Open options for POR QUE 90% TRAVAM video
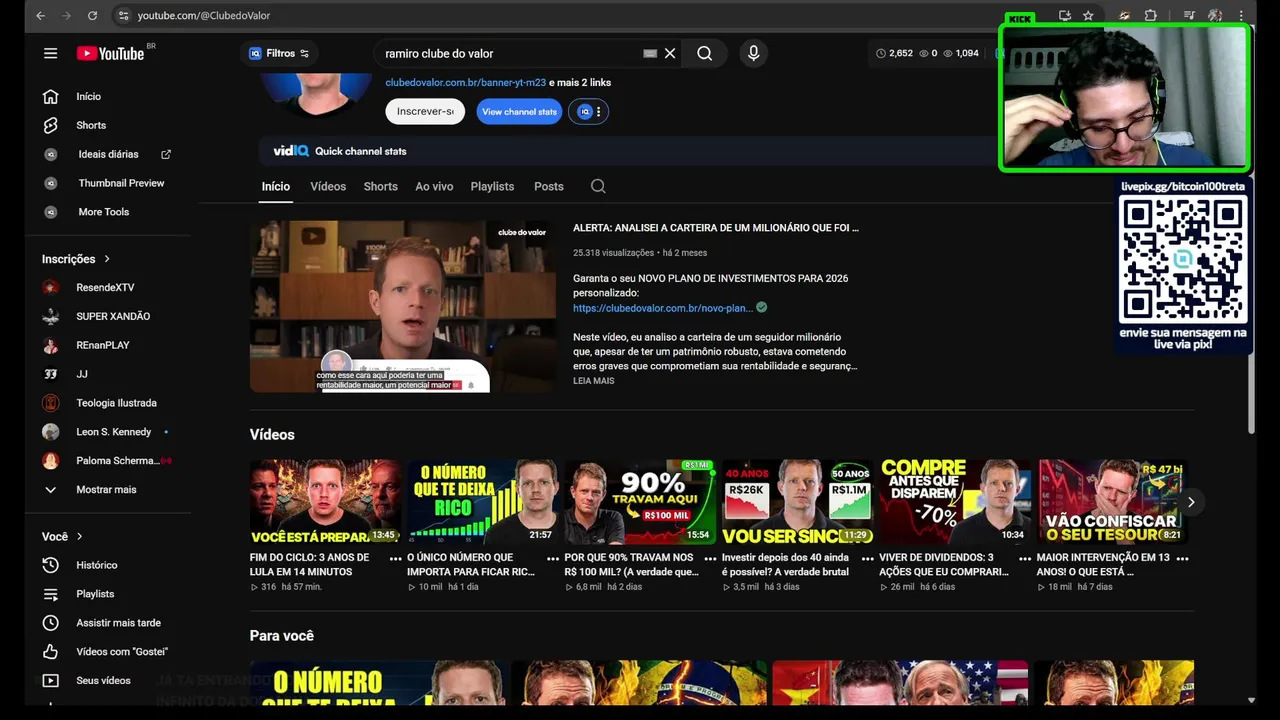The image size is (1280, 720). [x=710, y=558]
